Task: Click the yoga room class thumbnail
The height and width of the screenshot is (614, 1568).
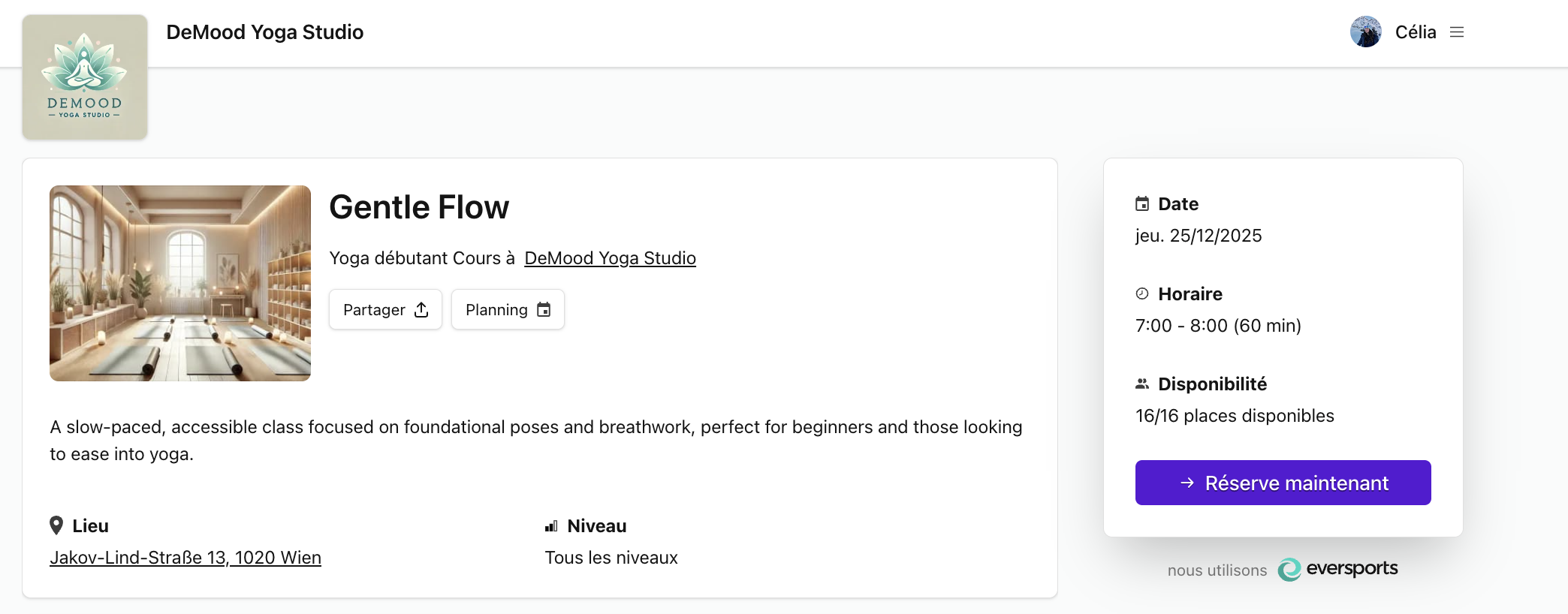Action: point(180,283)
